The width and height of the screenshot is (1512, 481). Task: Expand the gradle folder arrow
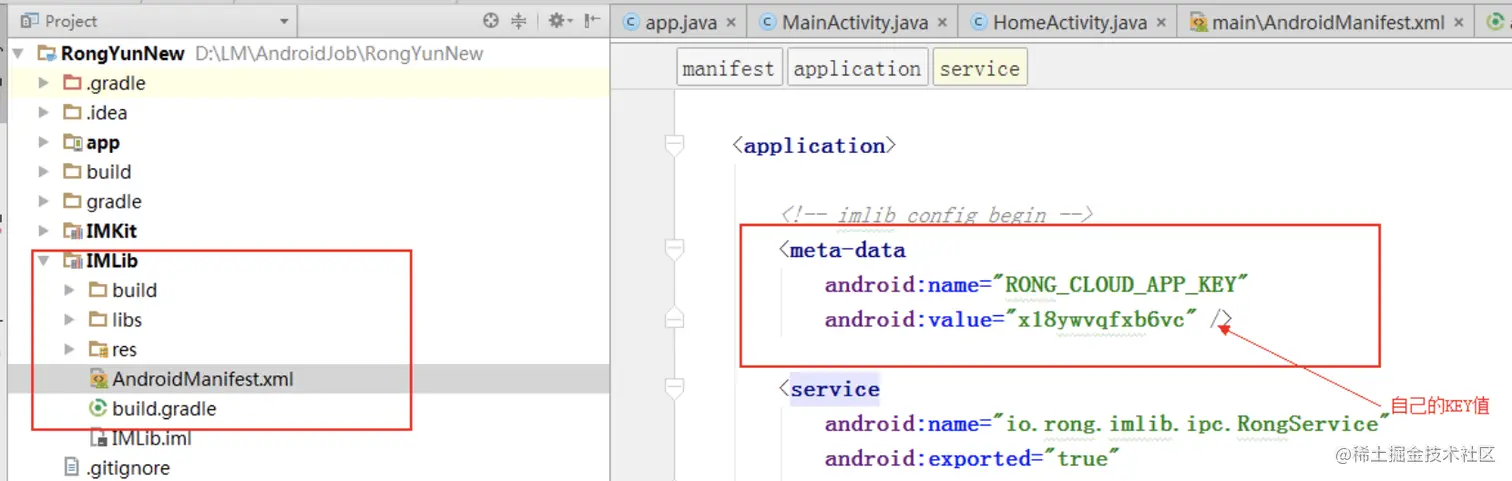pos(44,201)
